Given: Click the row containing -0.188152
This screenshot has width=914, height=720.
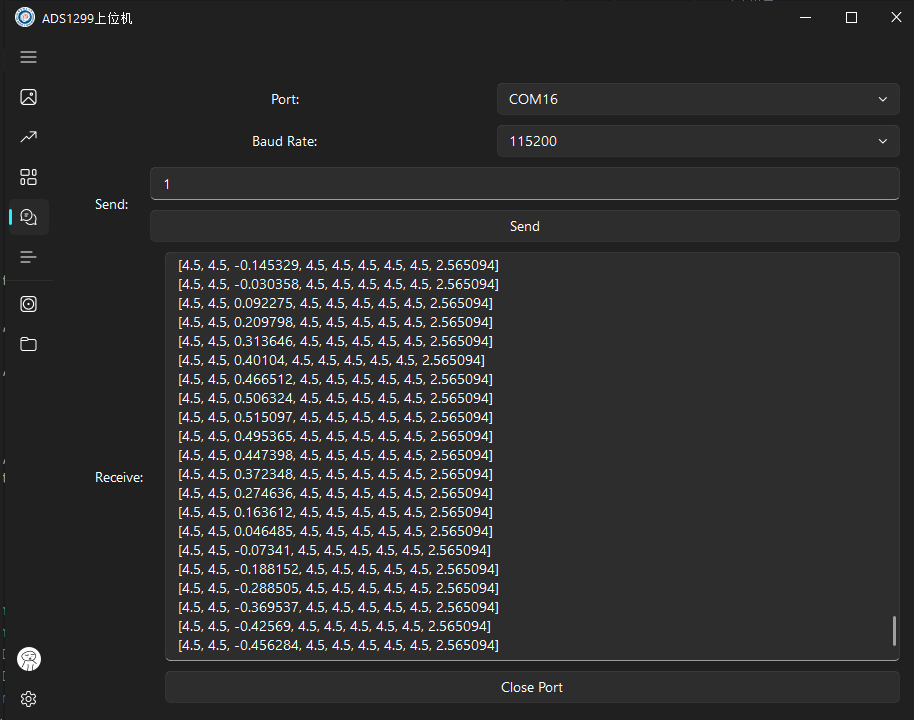Looking at the screenshot, I should [338, 569].
